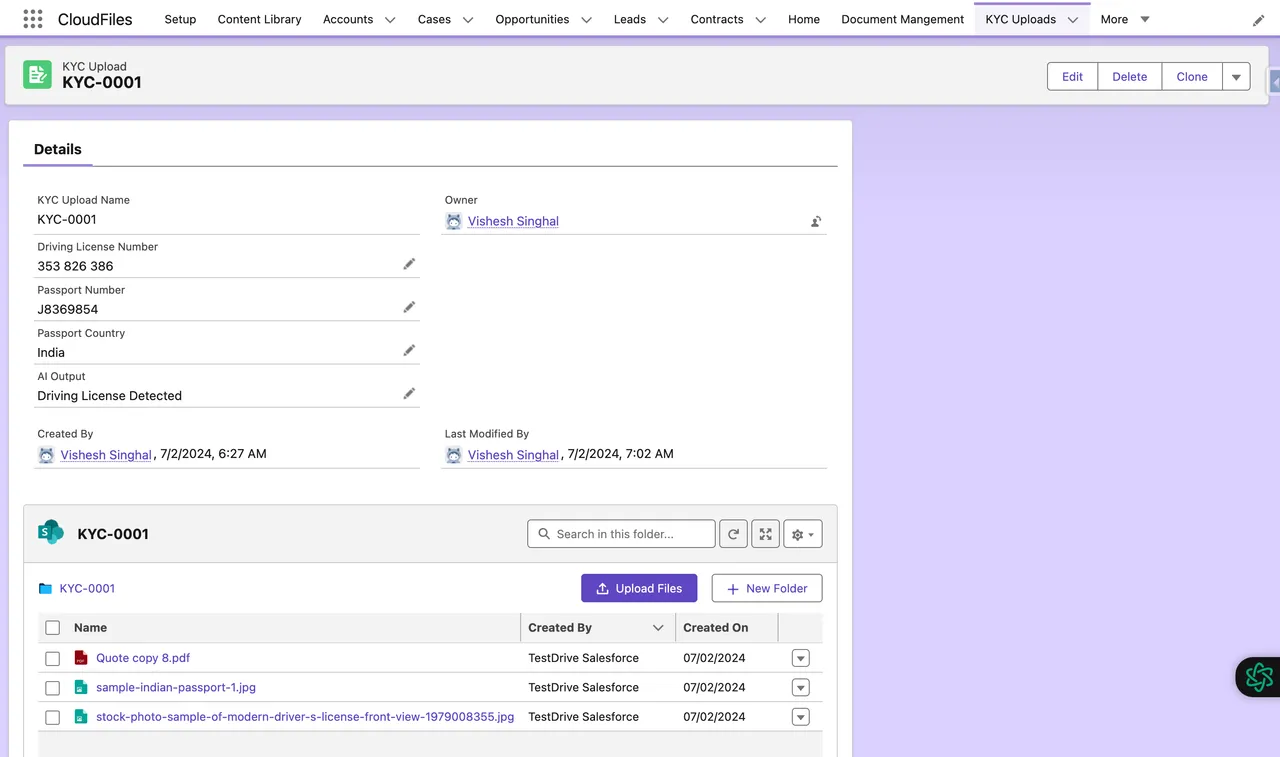Expand the Created By column dropdown

658,627
